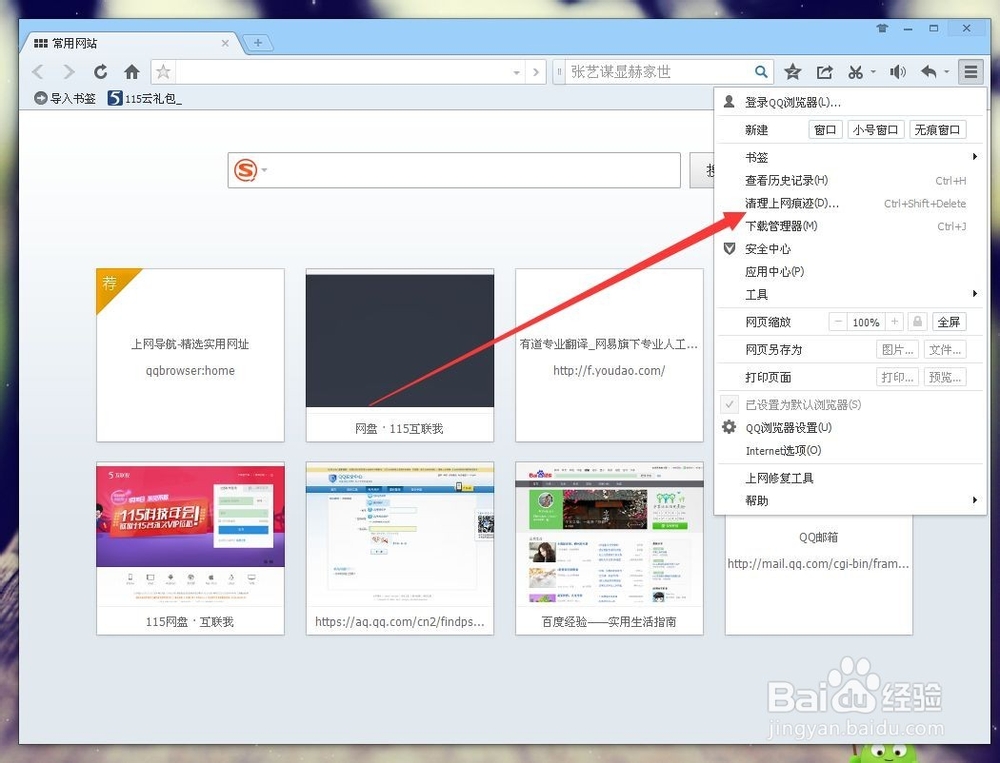Open a new tab with plus button
This screenshot has height=763, width=1000.
tap(258, 43)
